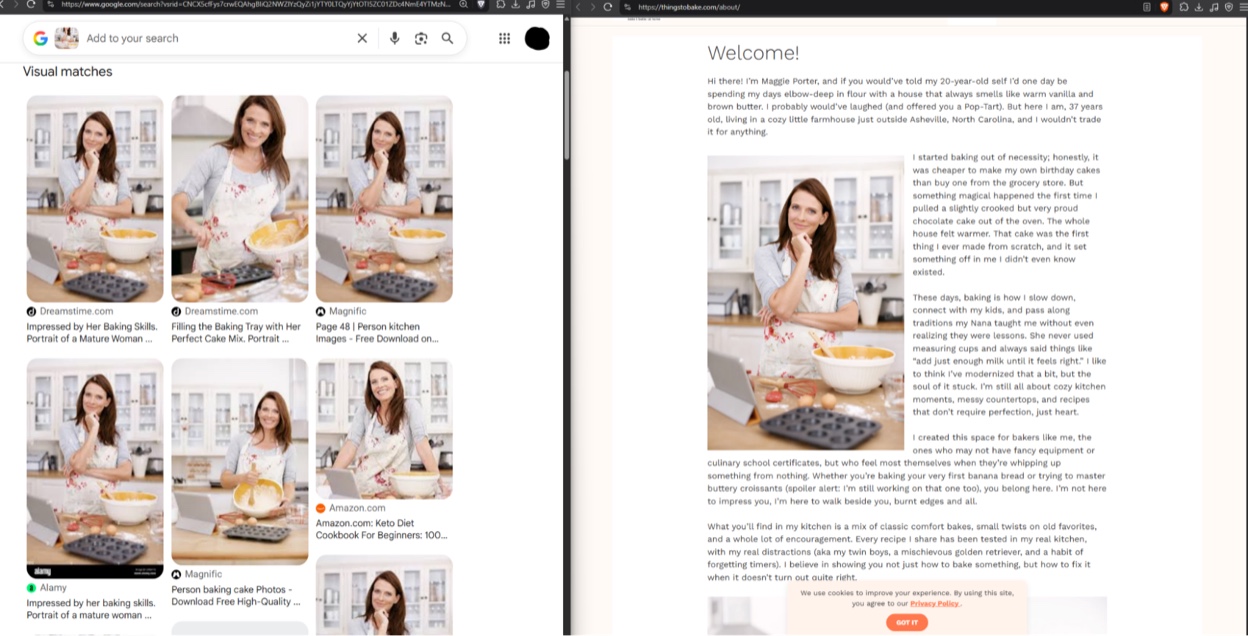This screenshot has width=1248, height=636.
Task: Focus the Add to your search field
Action: tap(215, 38)
